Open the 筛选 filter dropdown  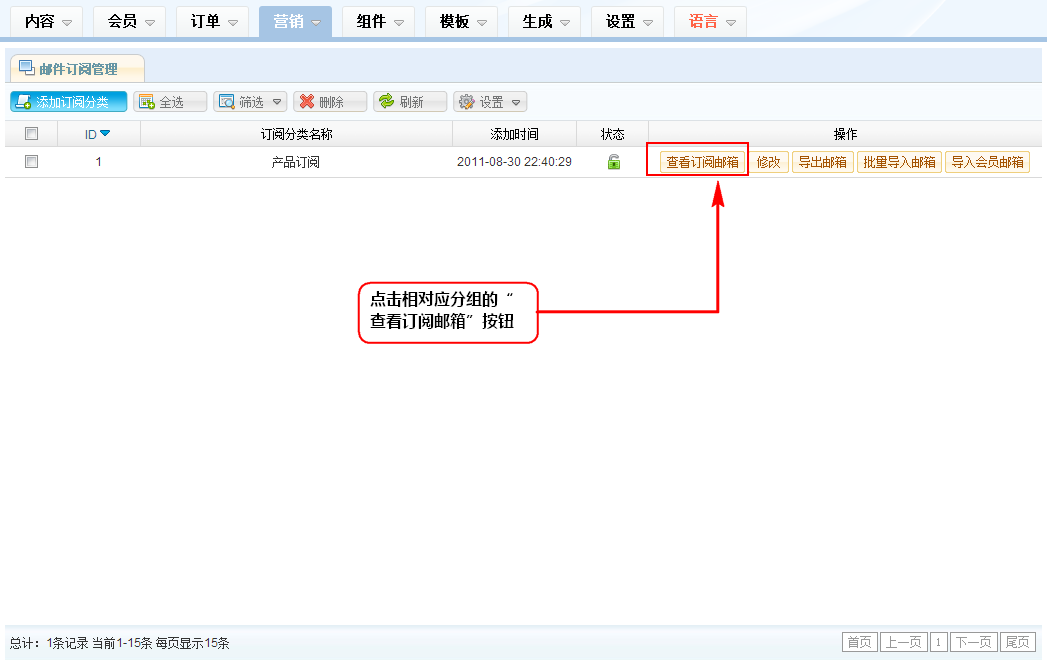coord(250,102)
